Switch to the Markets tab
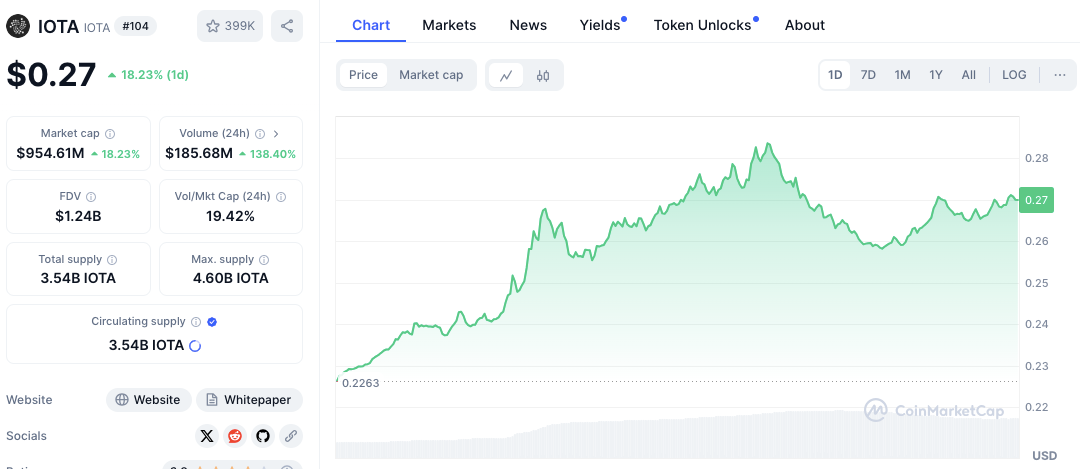1080x469 pixels. (x=449, y=25)
